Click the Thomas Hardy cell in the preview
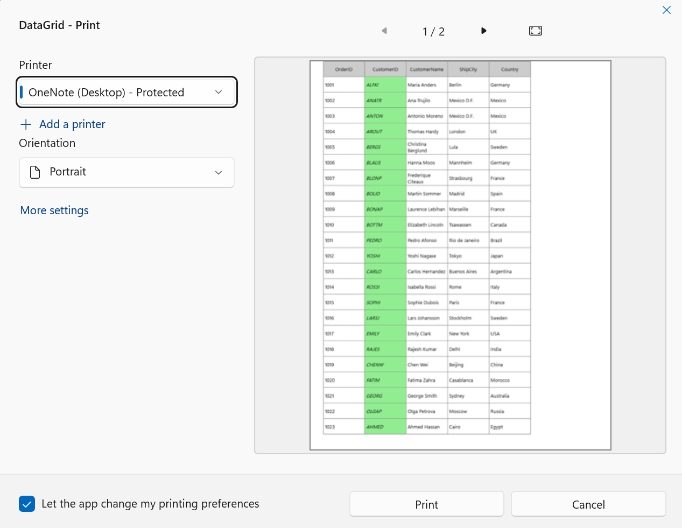This screenshot has width=682, height=528. pyautogui.click(x=427, y=131)
